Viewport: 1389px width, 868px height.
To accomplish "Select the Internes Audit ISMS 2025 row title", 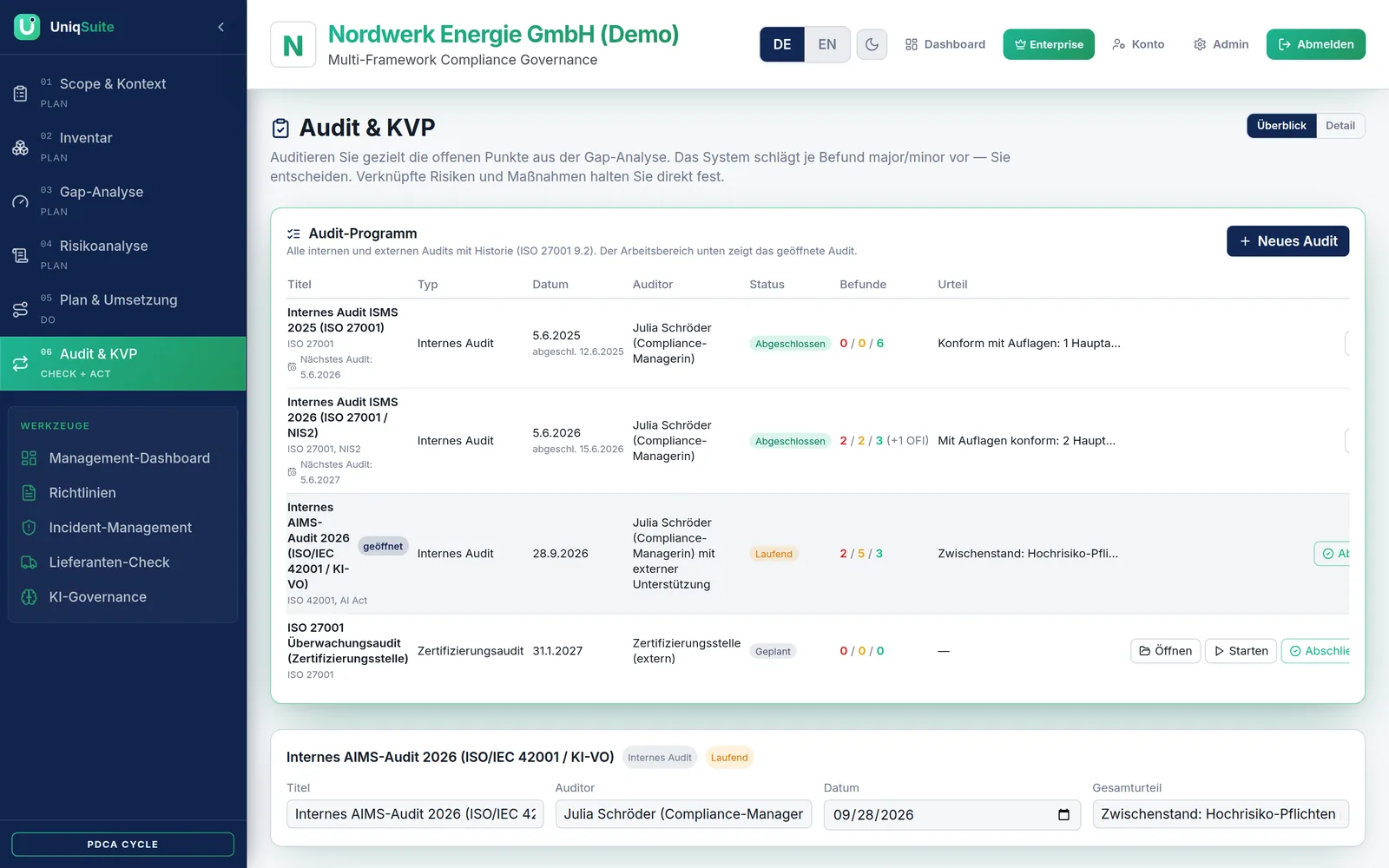I will (343, 320).
